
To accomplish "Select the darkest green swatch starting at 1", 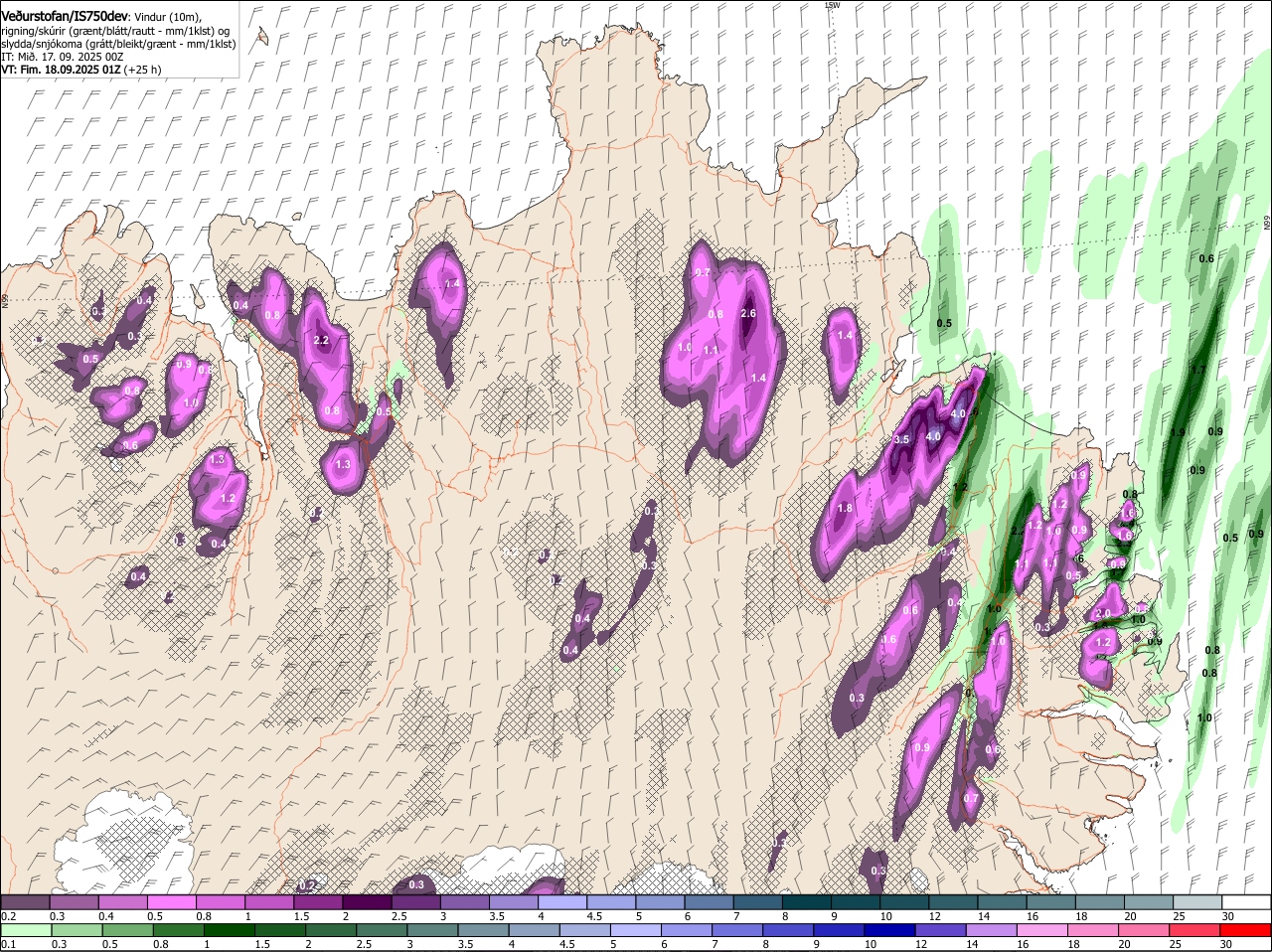I will coord(230,930).
